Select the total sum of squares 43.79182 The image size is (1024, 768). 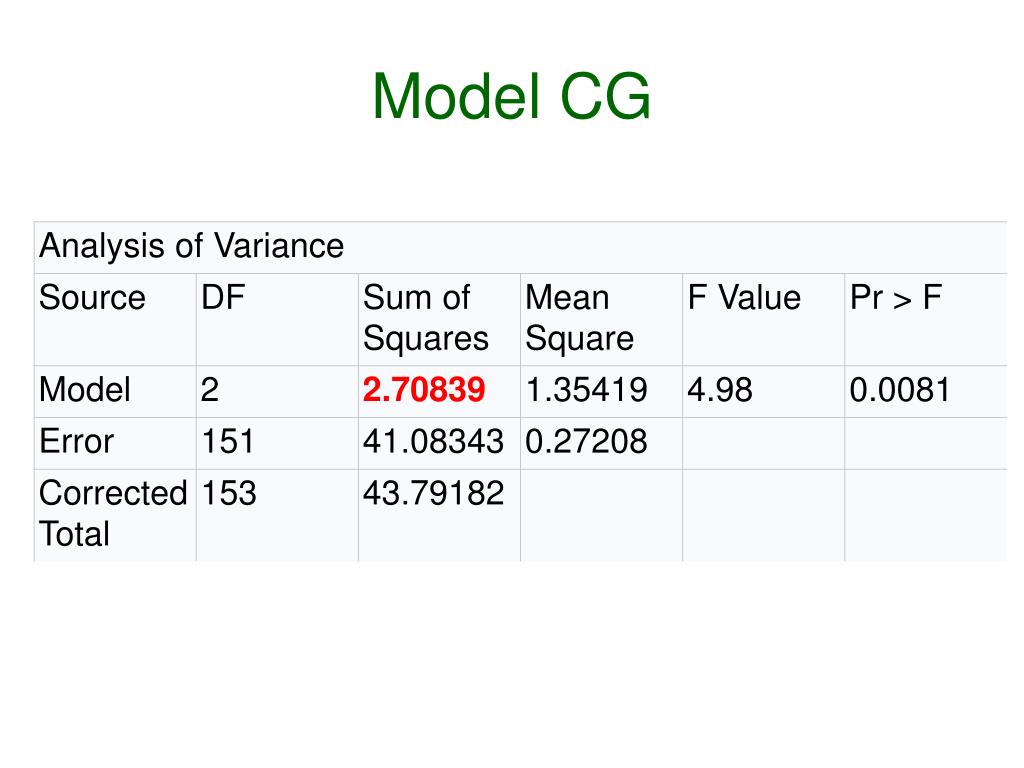(433, 493)
